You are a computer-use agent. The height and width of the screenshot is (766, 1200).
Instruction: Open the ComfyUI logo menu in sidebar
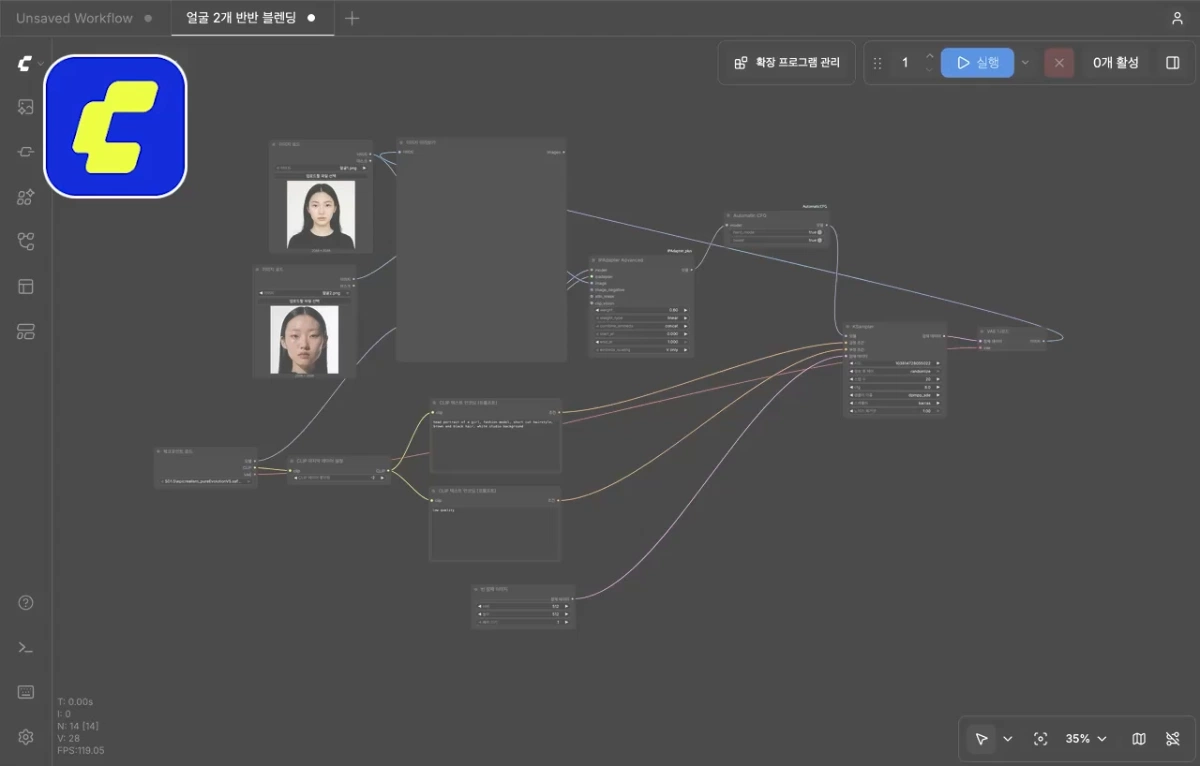[x=25, y=63]
